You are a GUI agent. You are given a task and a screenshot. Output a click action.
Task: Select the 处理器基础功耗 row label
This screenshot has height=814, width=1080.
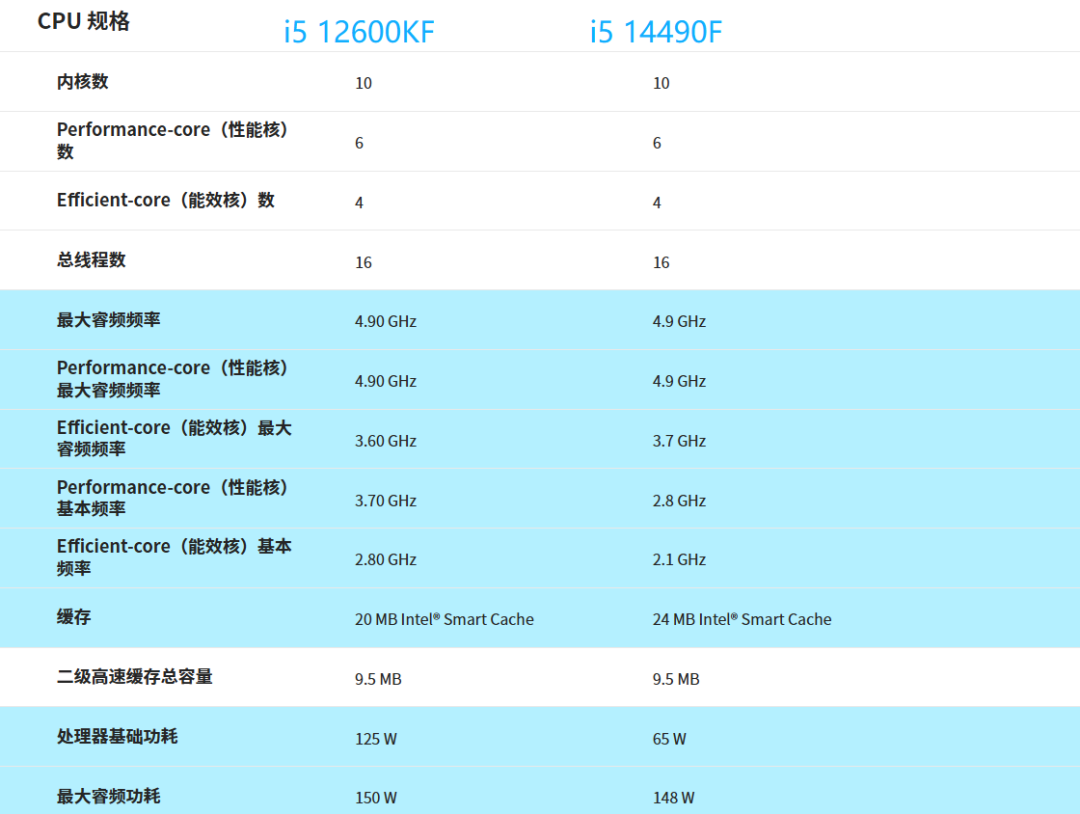[117, 736]
